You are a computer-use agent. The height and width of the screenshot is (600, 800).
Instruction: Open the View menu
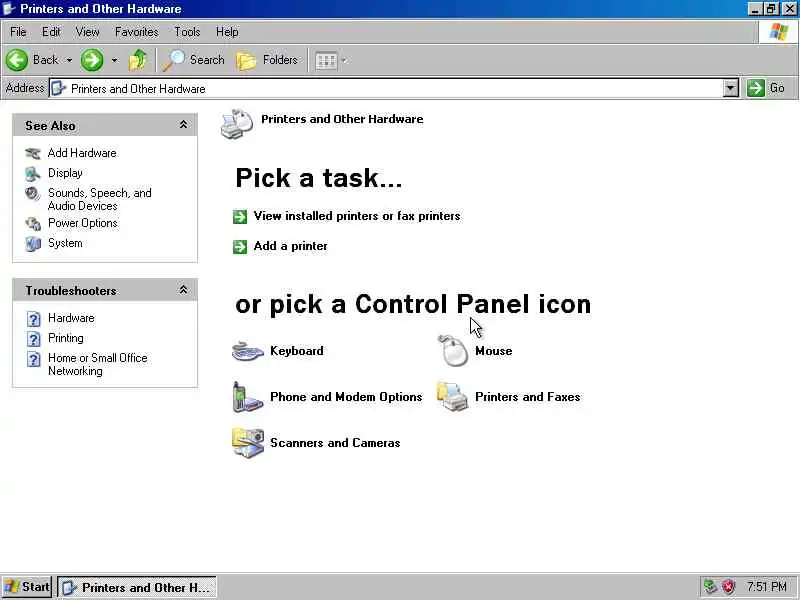87,32
